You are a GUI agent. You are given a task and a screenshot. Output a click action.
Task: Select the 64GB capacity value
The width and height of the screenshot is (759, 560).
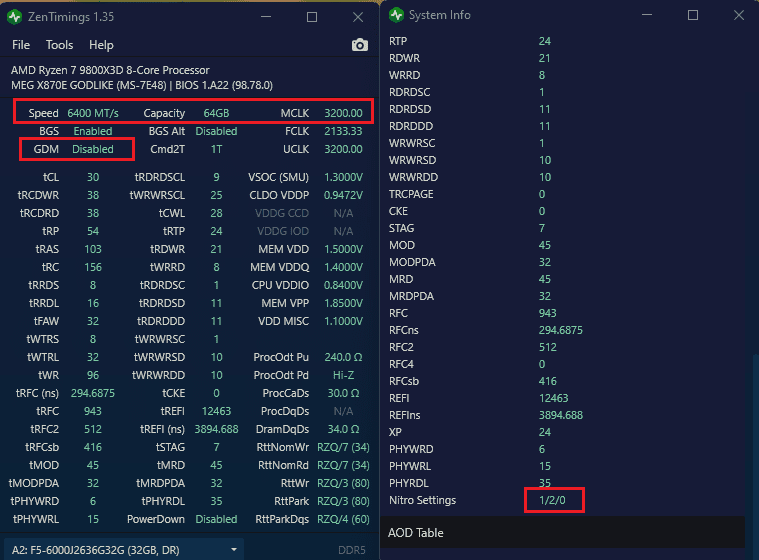(216, 113)
